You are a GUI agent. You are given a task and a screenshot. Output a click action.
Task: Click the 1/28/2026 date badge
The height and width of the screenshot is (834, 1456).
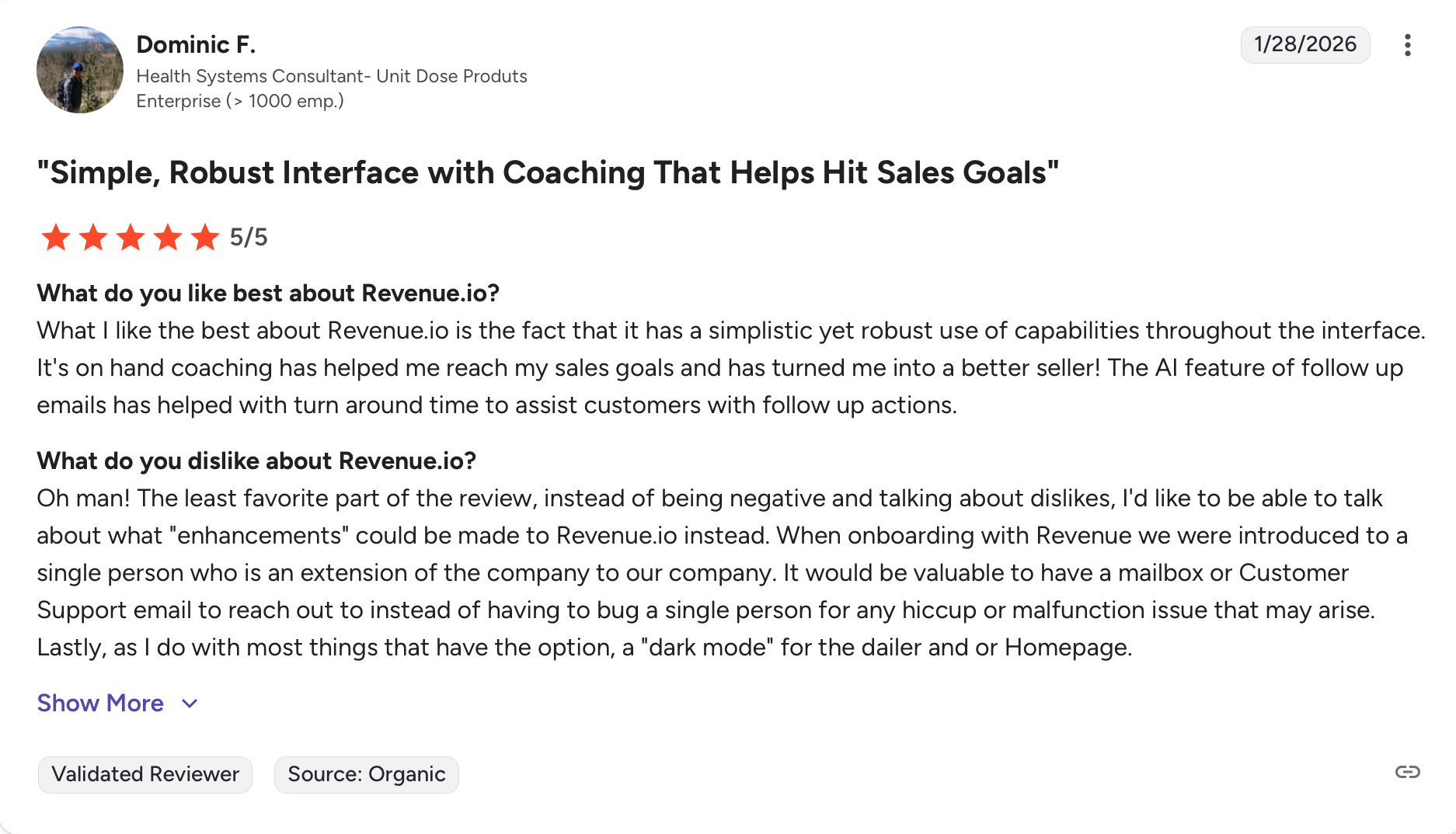(x=1304, y=44)
